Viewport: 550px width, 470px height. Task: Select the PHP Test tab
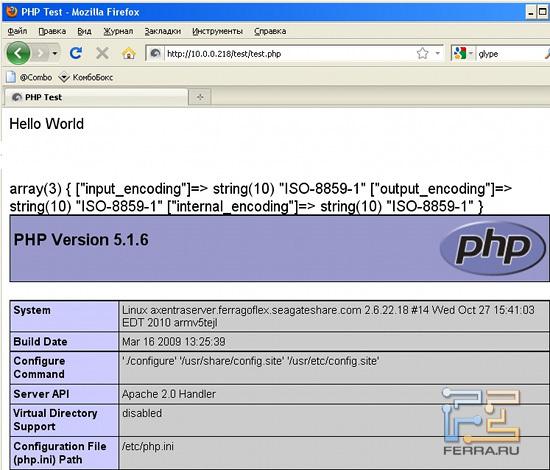click(96, 97)
